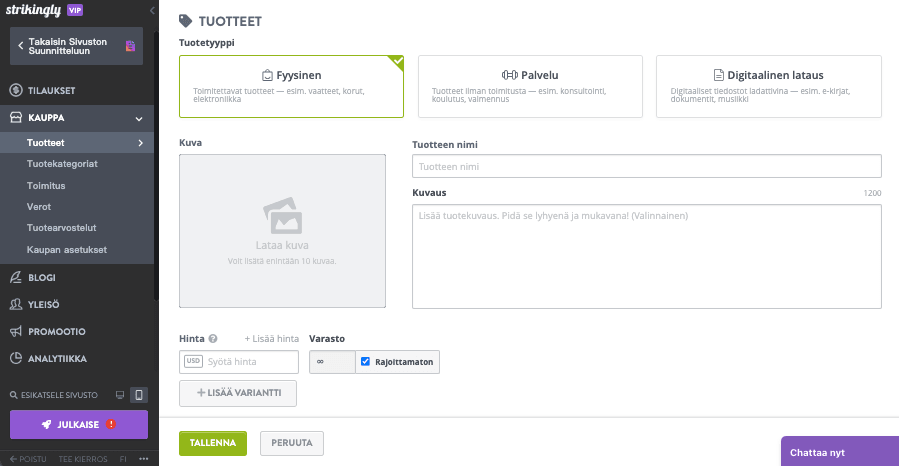Click the Hinta help question mark
Screen dimensions: 899x466
pos(213,339)
